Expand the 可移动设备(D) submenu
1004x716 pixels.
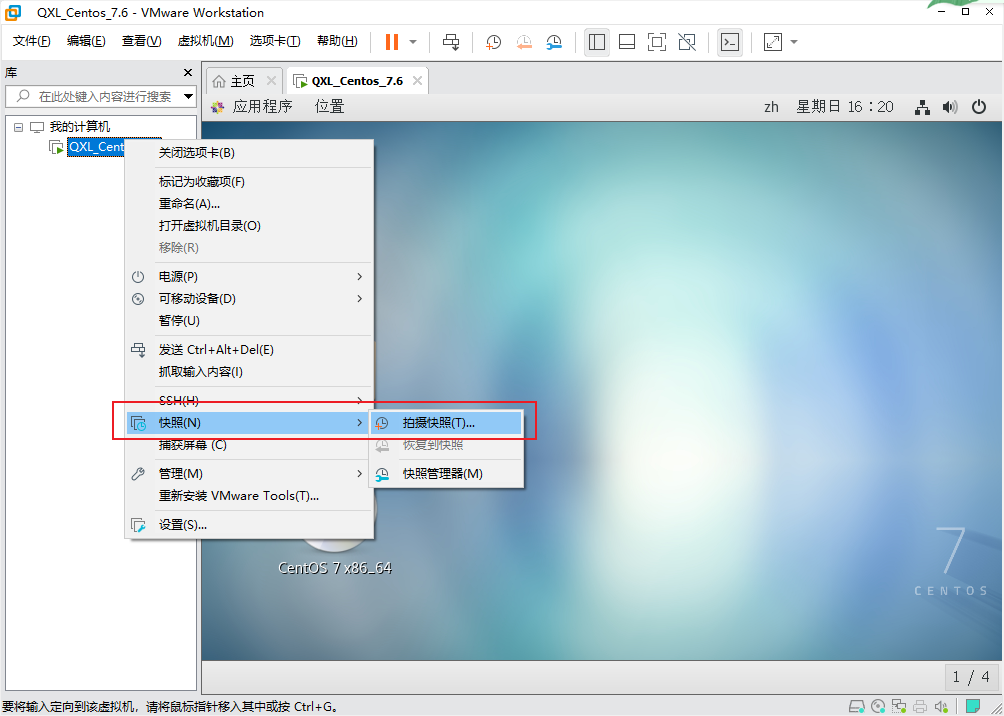[250, 298]
